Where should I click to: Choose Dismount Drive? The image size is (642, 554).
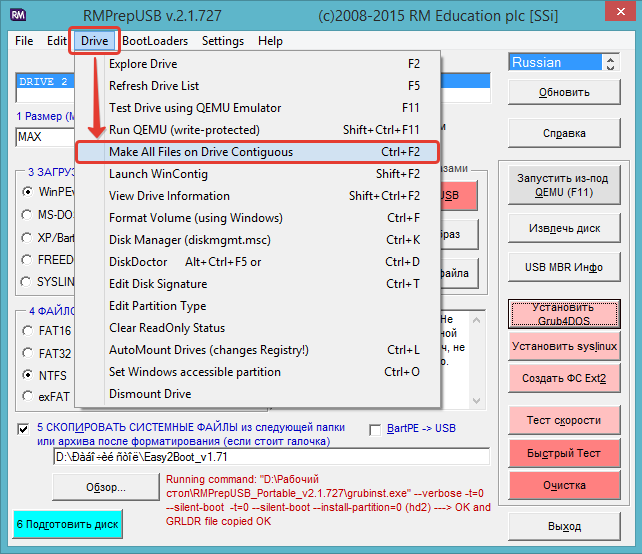click(258, 394)
